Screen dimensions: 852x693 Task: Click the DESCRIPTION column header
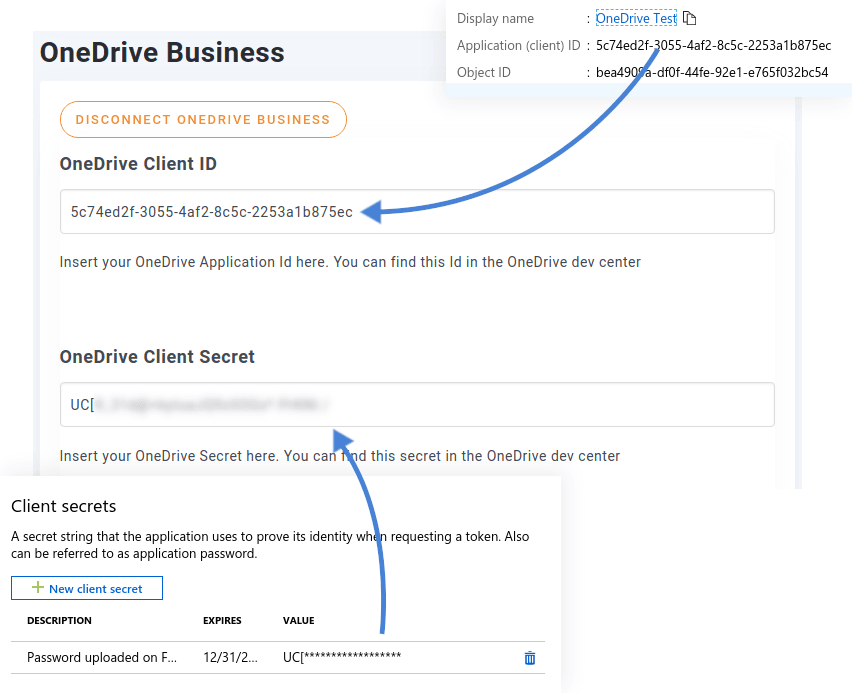(59, 621)
